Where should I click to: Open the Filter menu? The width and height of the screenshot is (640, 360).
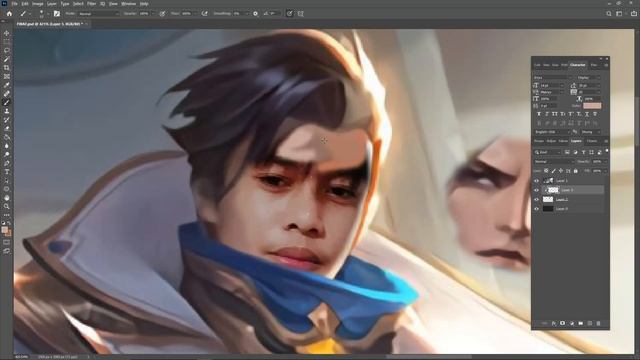pos(91,4)
